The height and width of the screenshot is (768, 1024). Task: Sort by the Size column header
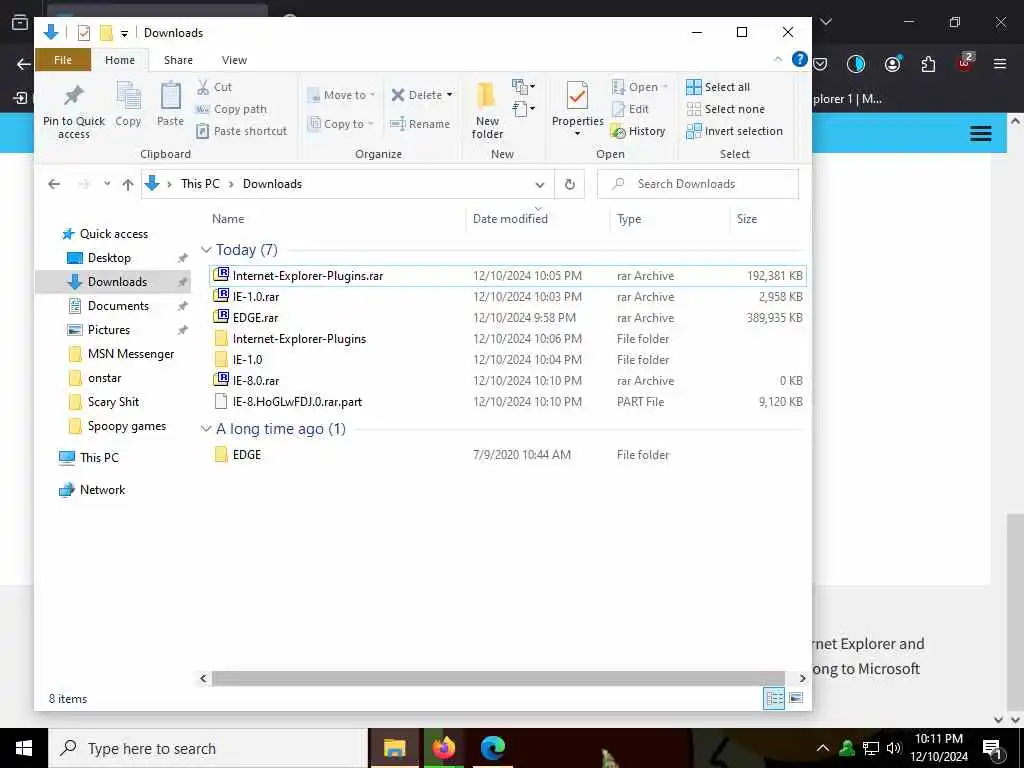(747, 219)
